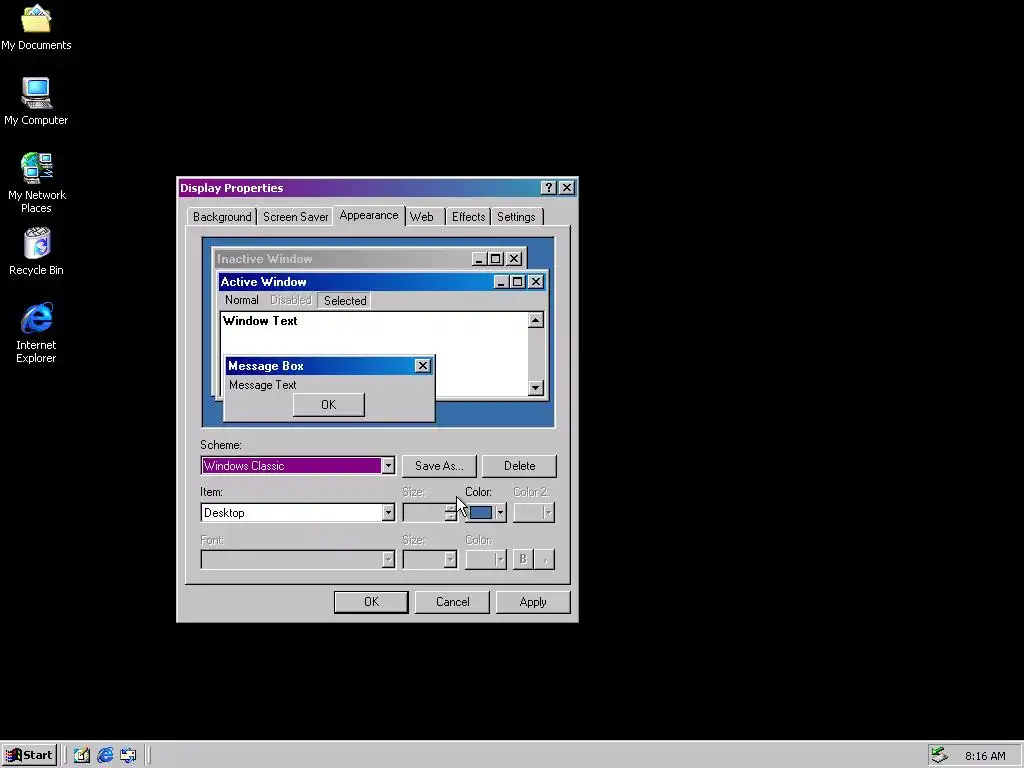Click the Display Properties help question mark button
Viewport: 1024px width, 768px height.
[549, 187]
